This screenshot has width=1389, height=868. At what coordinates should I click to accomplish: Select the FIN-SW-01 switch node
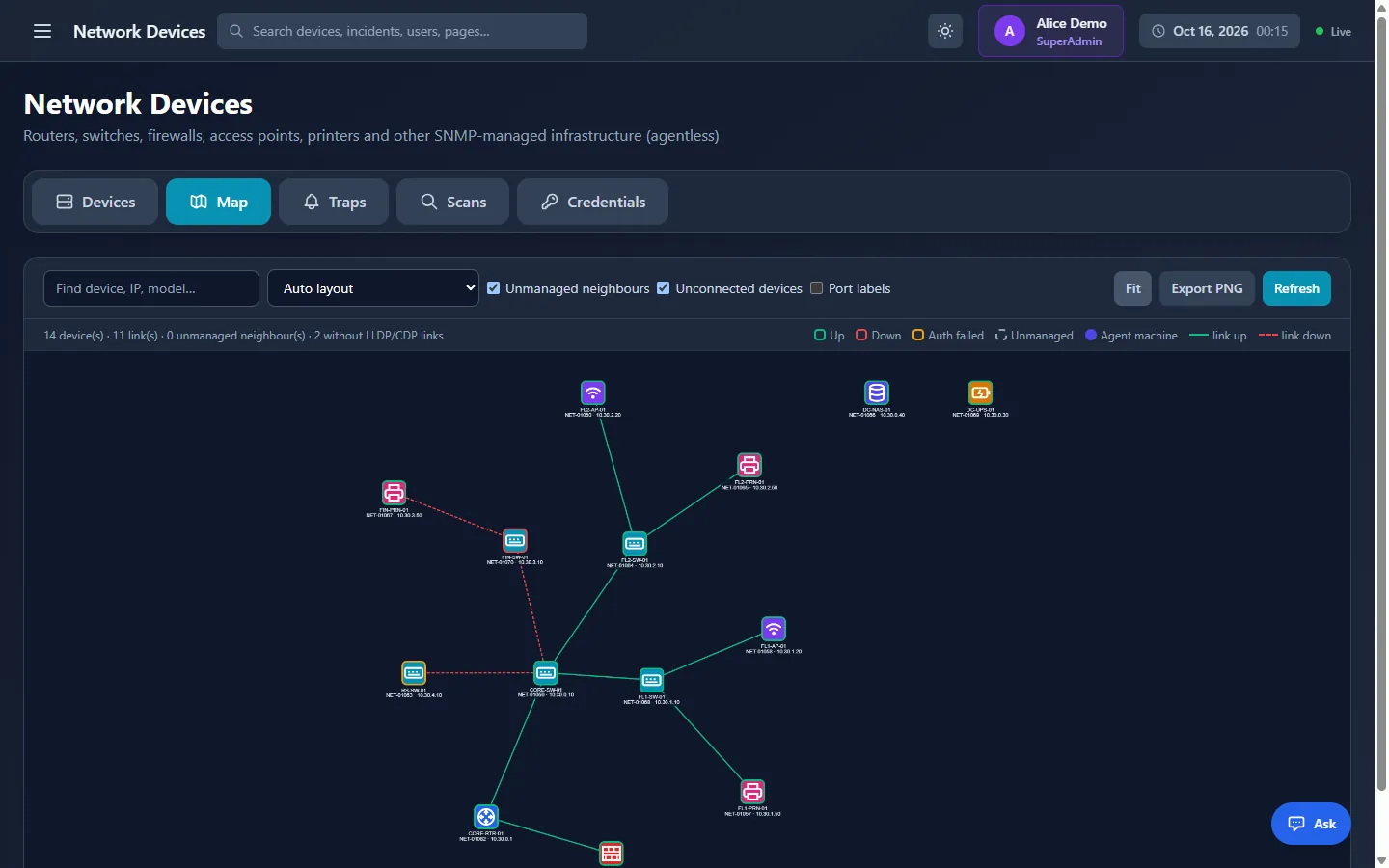click(515, 541)
